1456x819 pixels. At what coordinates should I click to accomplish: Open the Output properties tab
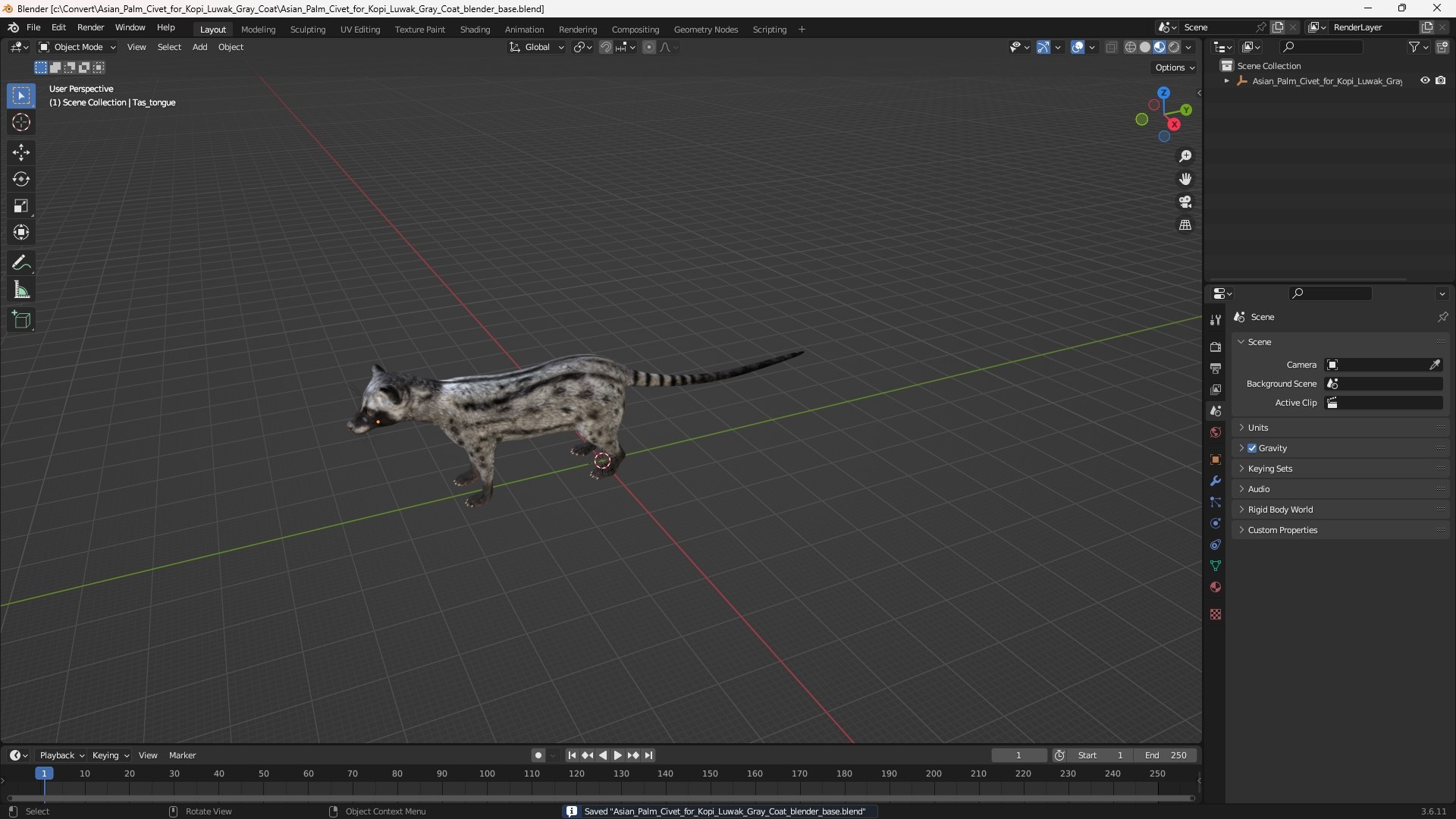(1216, 368)
